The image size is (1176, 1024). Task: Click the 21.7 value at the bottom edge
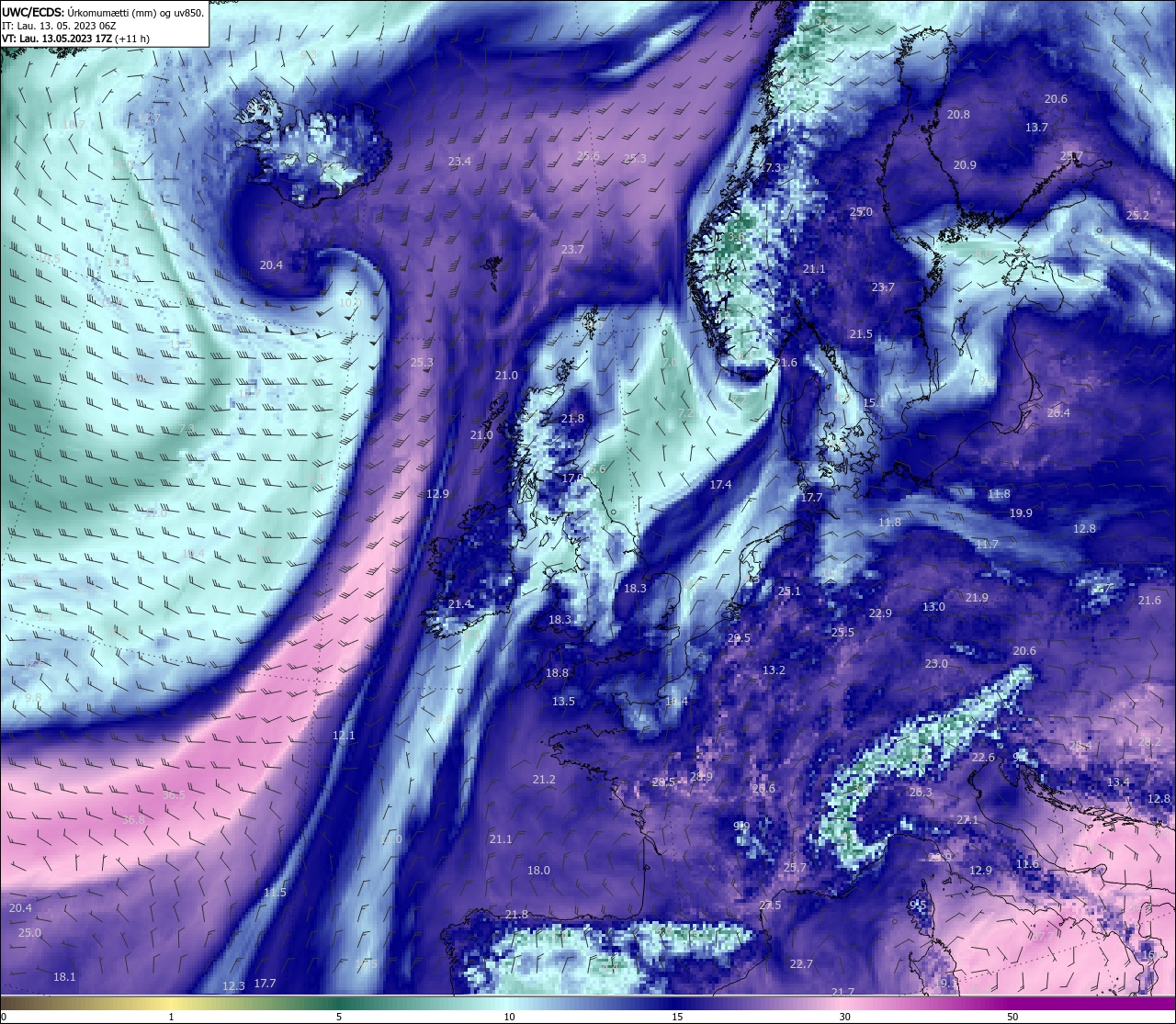tap(842, 993)
